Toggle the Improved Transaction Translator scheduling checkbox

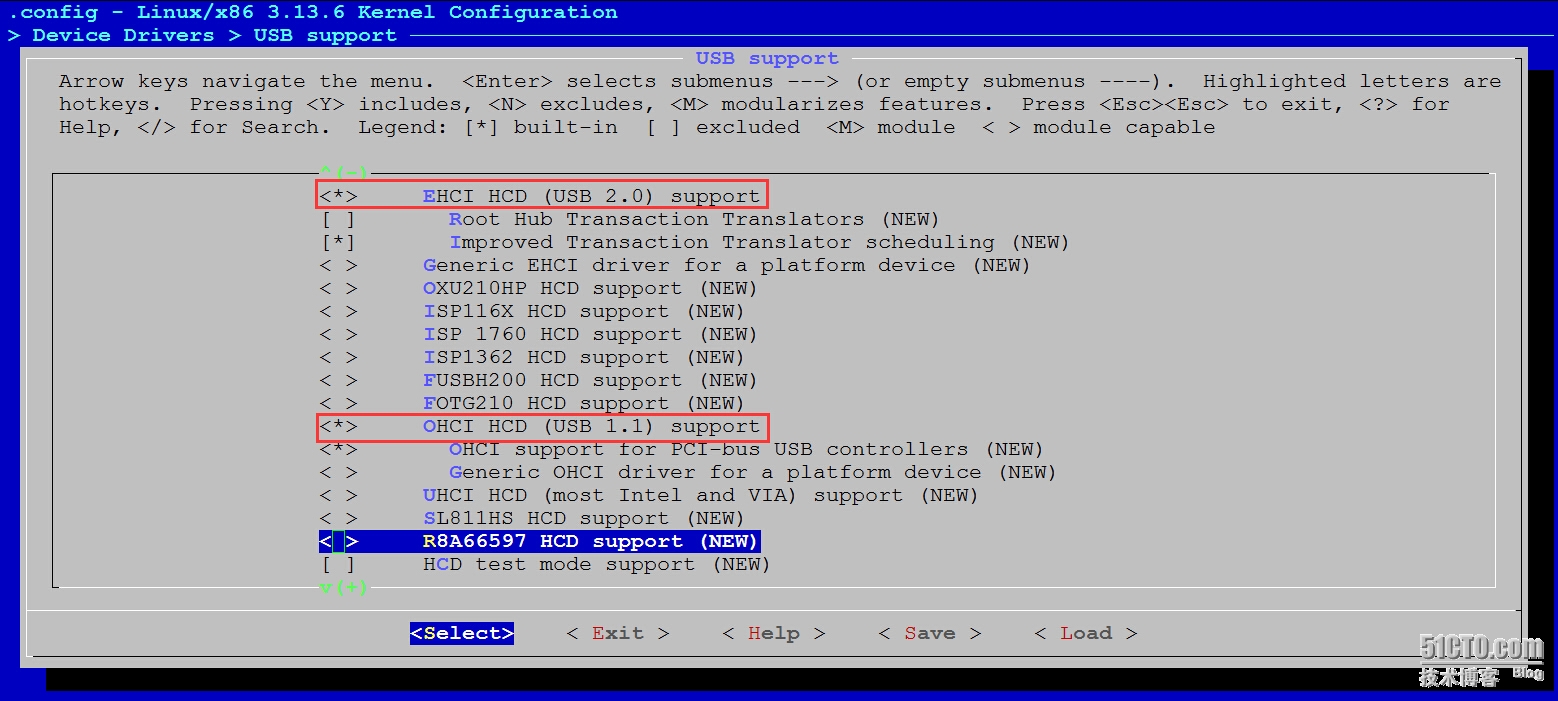339,242
